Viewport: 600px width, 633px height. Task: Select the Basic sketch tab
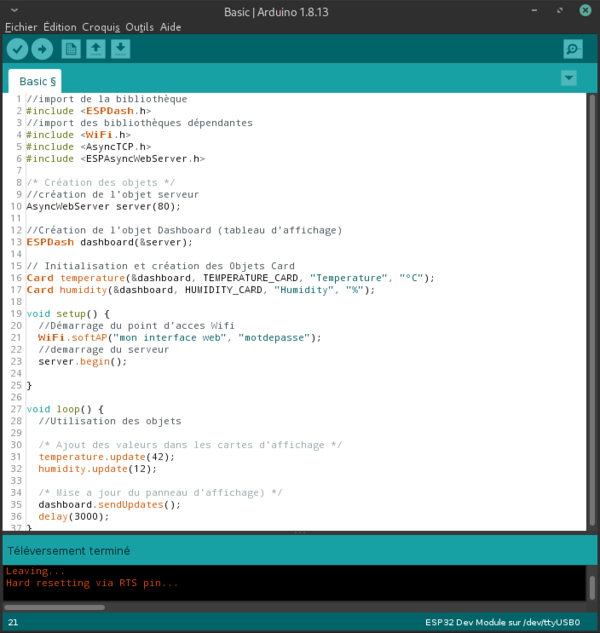pos(35,81)
